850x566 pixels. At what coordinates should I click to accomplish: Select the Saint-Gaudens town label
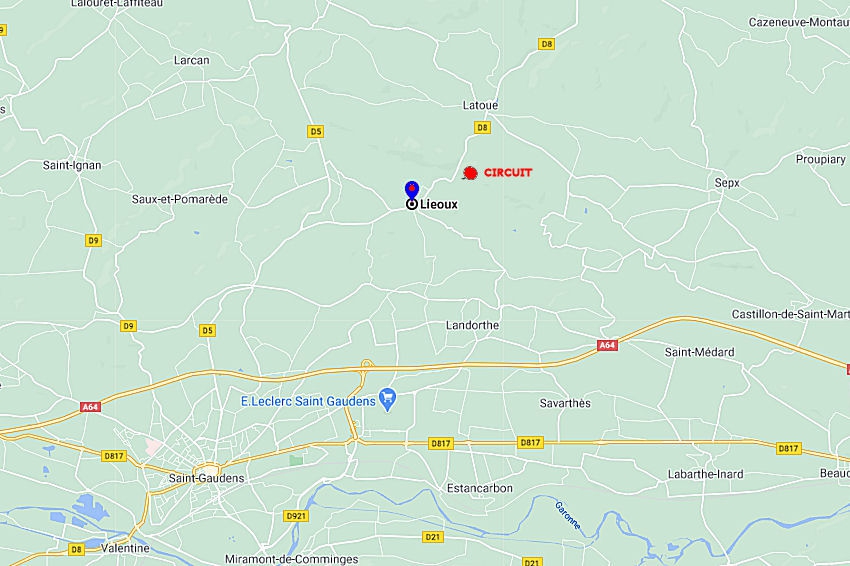point(207,478)
